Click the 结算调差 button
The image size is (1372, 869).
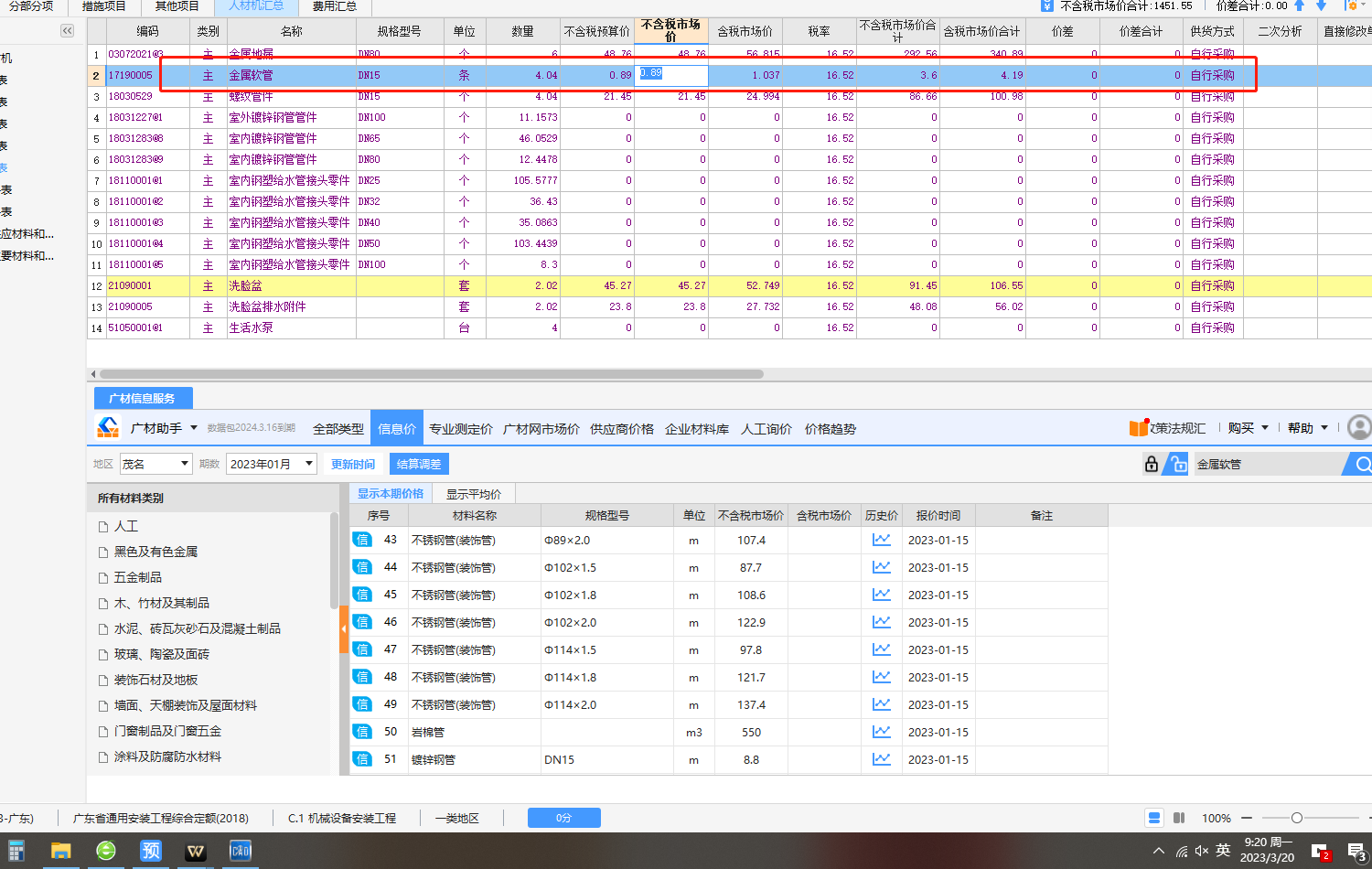(x=419, y=464)
